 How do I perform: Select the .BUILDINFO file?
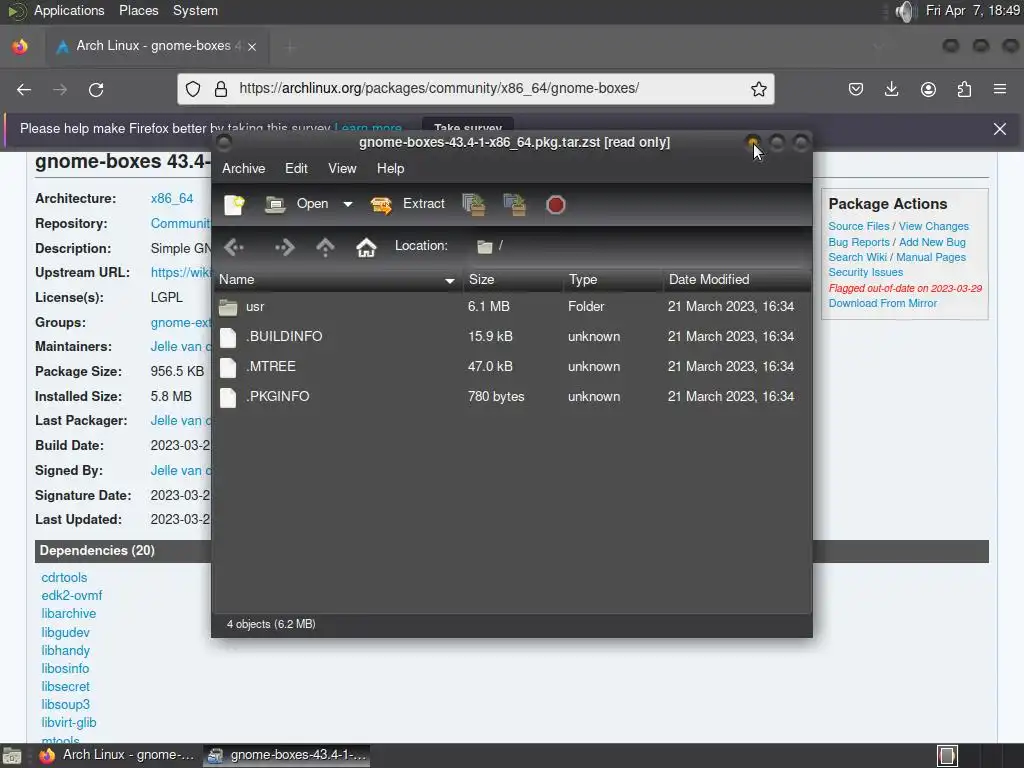pyautogui.click(x=513, y=336)
